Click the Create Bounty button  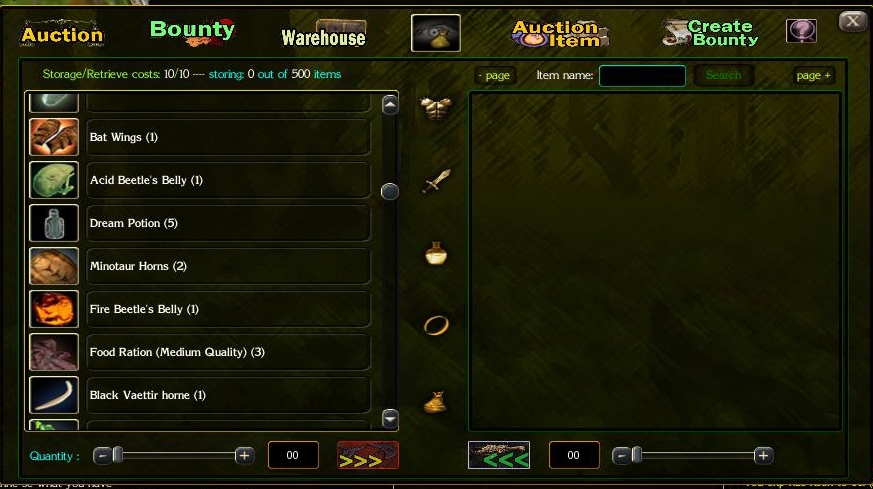click(711, 33)
